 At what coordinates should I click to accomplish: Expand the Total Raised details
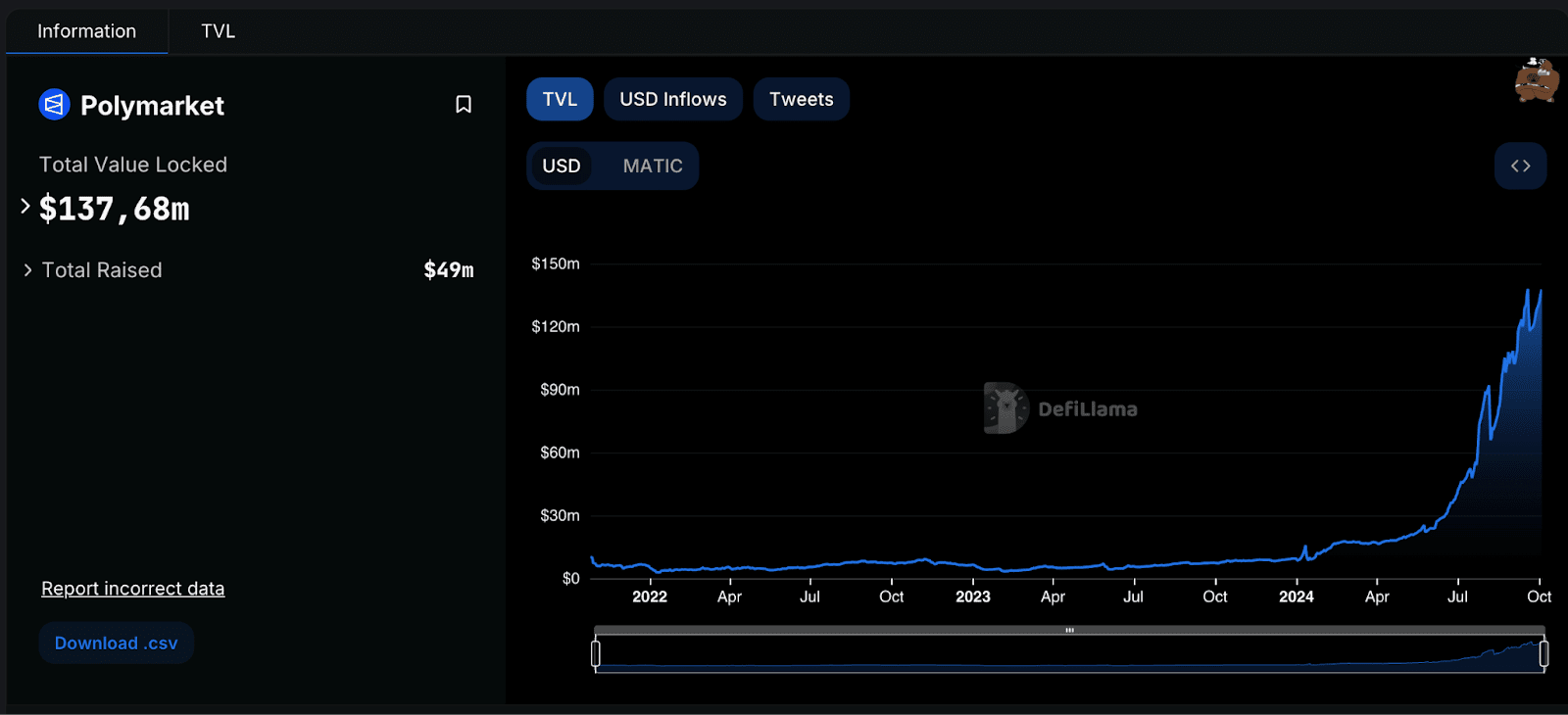click(27, 269)
